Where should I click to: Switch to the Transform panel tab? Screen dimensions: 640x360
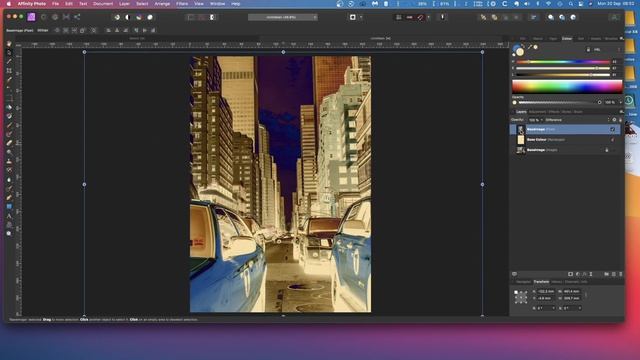click(x=541, y=282)
